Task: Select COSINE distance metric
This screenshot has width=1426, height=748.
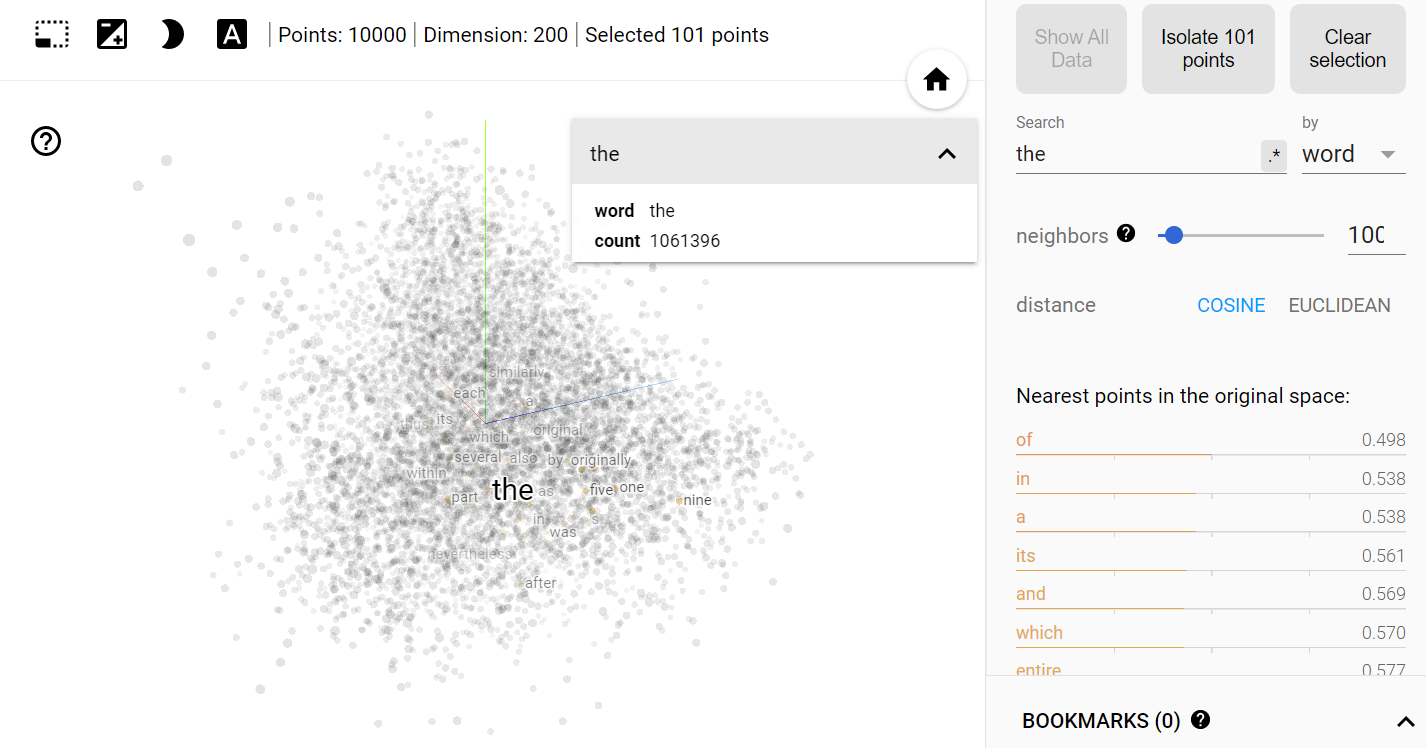Action: click(x=1231, y=305)
